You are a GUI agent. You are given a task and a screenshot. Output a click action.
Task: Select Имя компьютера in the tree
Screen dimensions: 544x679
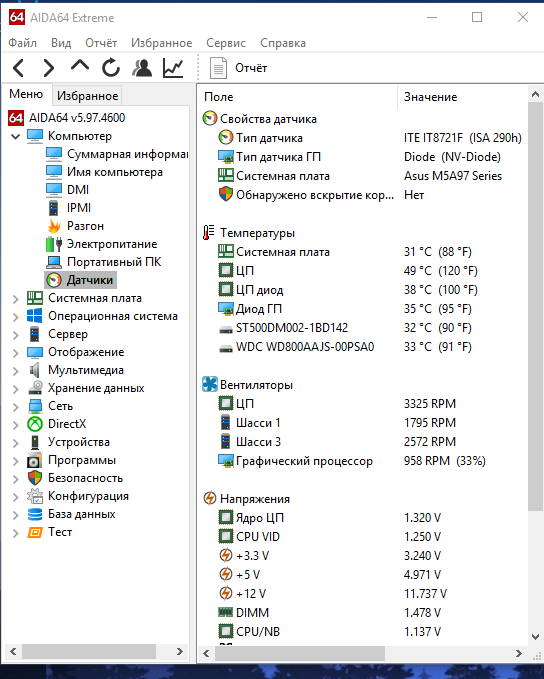115,172
